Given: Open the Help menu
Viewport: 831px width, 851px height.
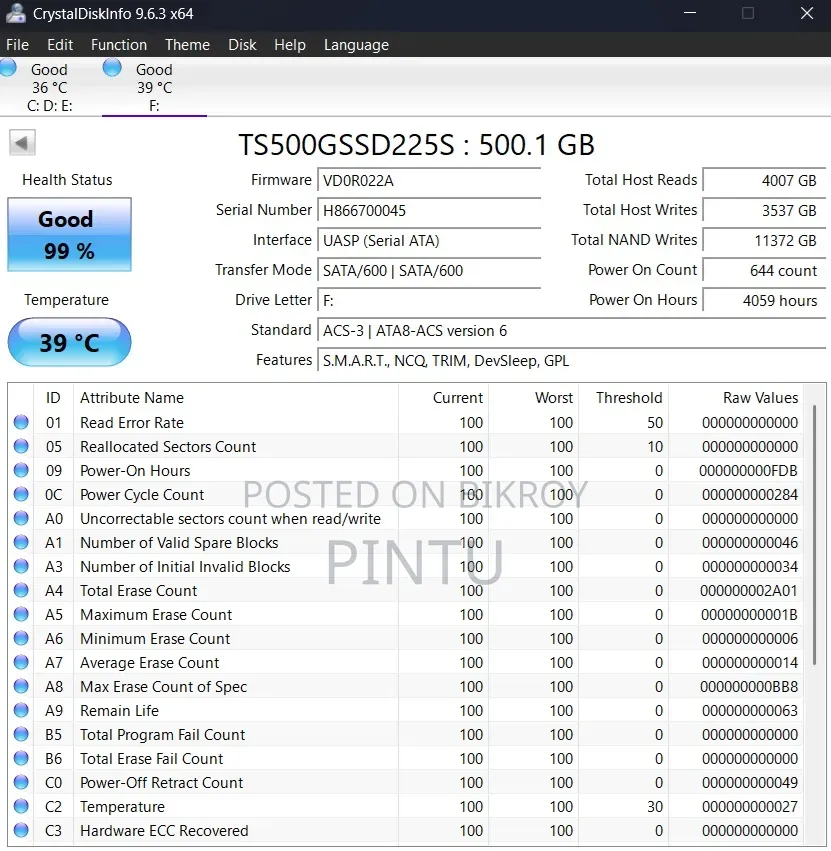Looking at the screenshot, I should pyautogui.click(x=290, y=45).
